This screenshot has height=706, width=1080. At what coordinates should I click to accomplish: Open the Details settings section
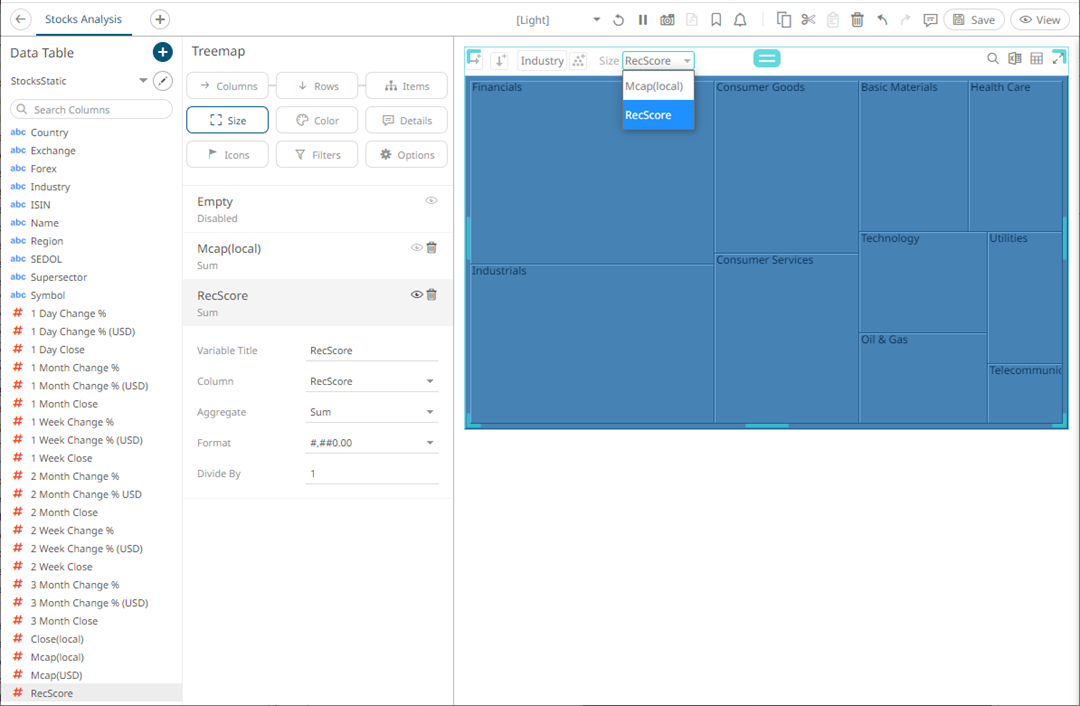(406, 121)
